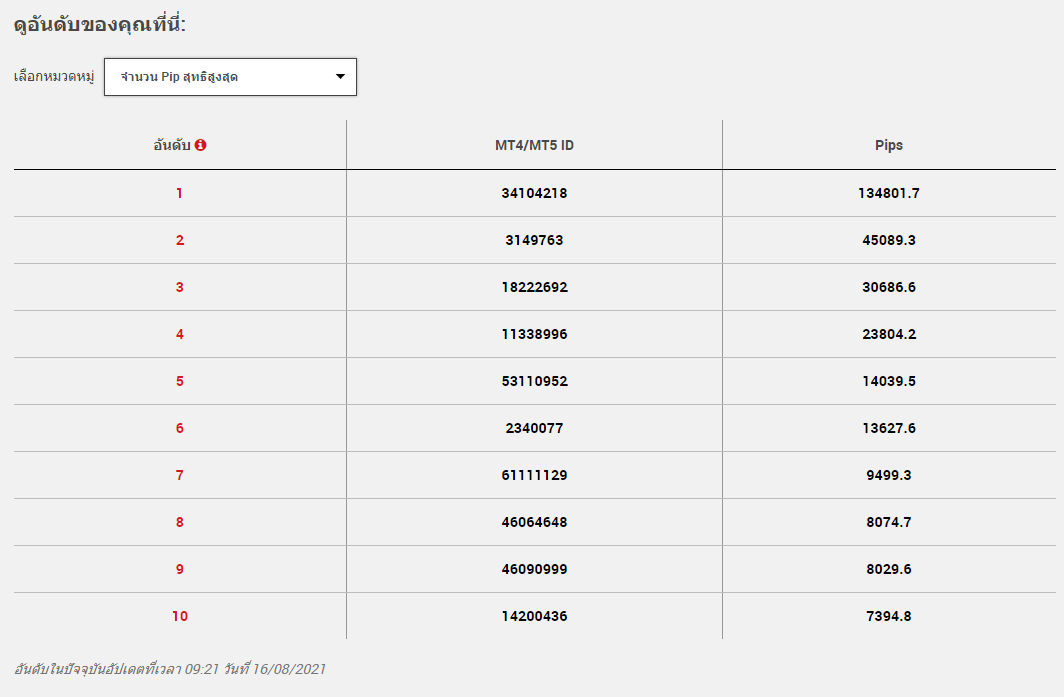Click the update timestamp 09:21 16/08/2021 note
This screenshot has height=697, width=1064.
click(x=170, y=669)
